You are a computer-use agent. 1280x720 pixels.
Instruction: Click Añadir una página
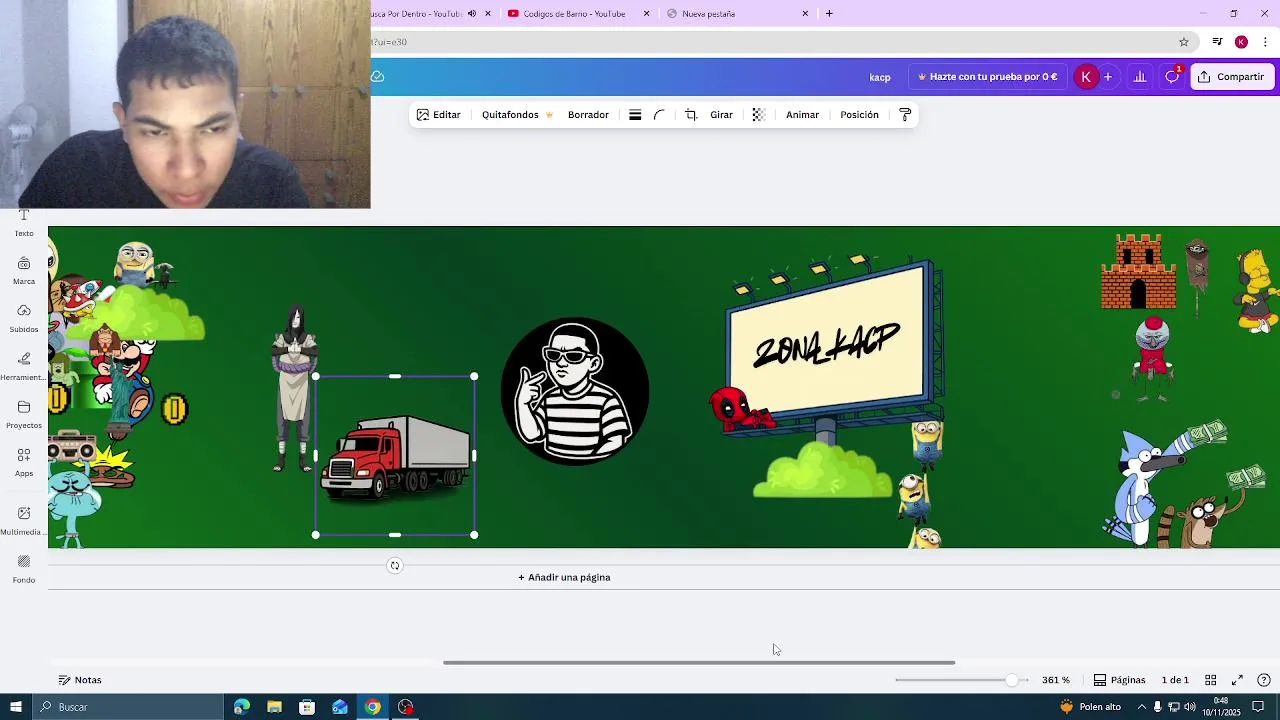tap(564, 577)
